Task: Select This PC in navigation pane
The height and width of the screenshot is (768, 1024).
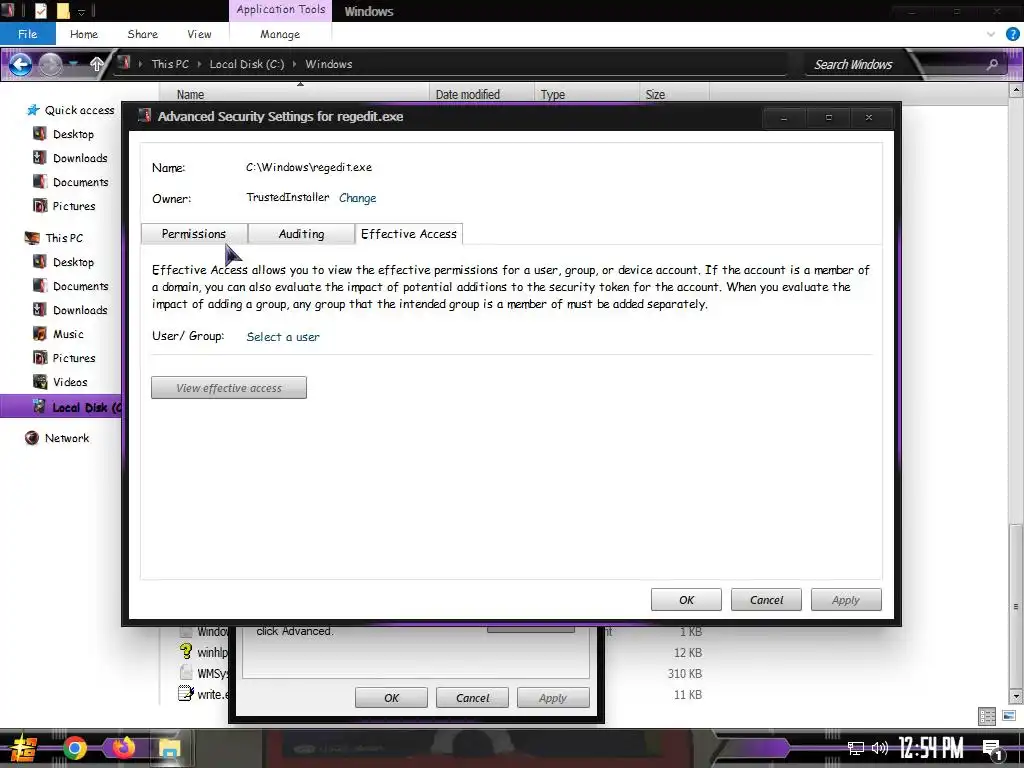Action: click(x=64, y=238)
